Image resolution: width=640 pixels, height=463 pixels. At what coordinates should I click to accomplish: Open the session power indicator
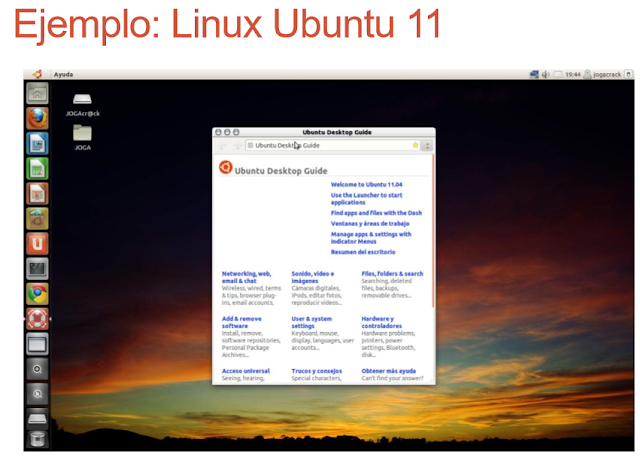click(629, 74)
